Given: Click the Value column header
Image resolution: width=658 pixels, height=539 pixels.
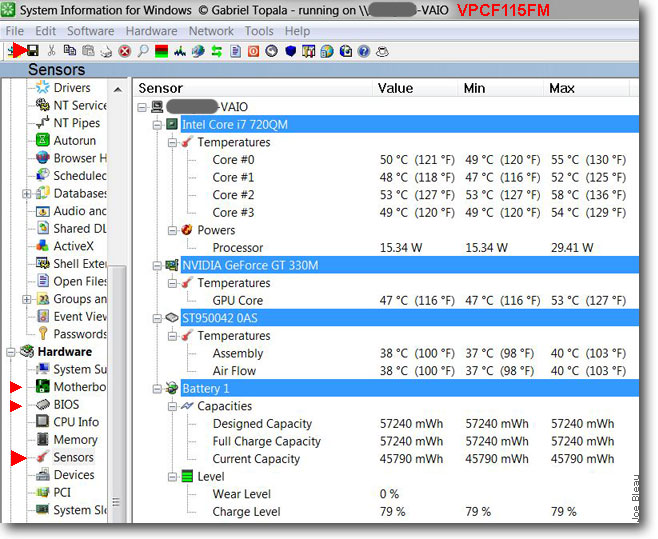Looking at the screenshot, I should tap(415, 88).
